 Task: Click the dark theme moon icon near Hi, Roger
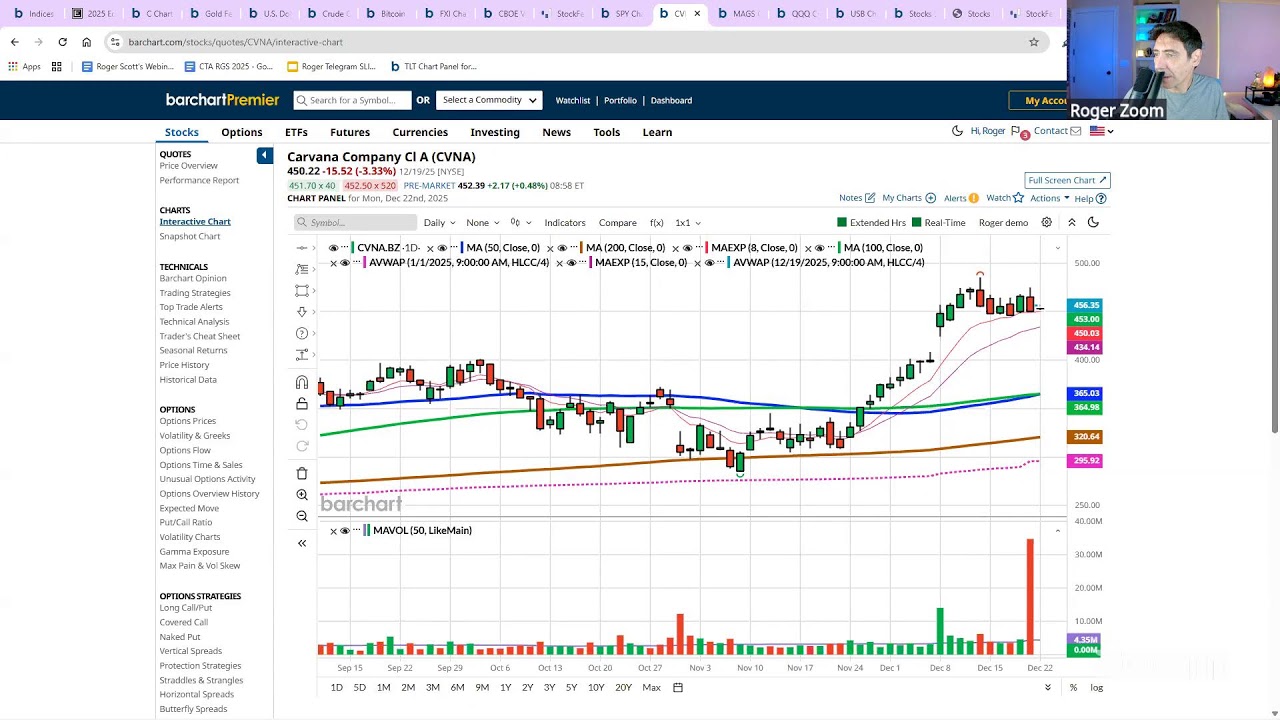(957, 131)
